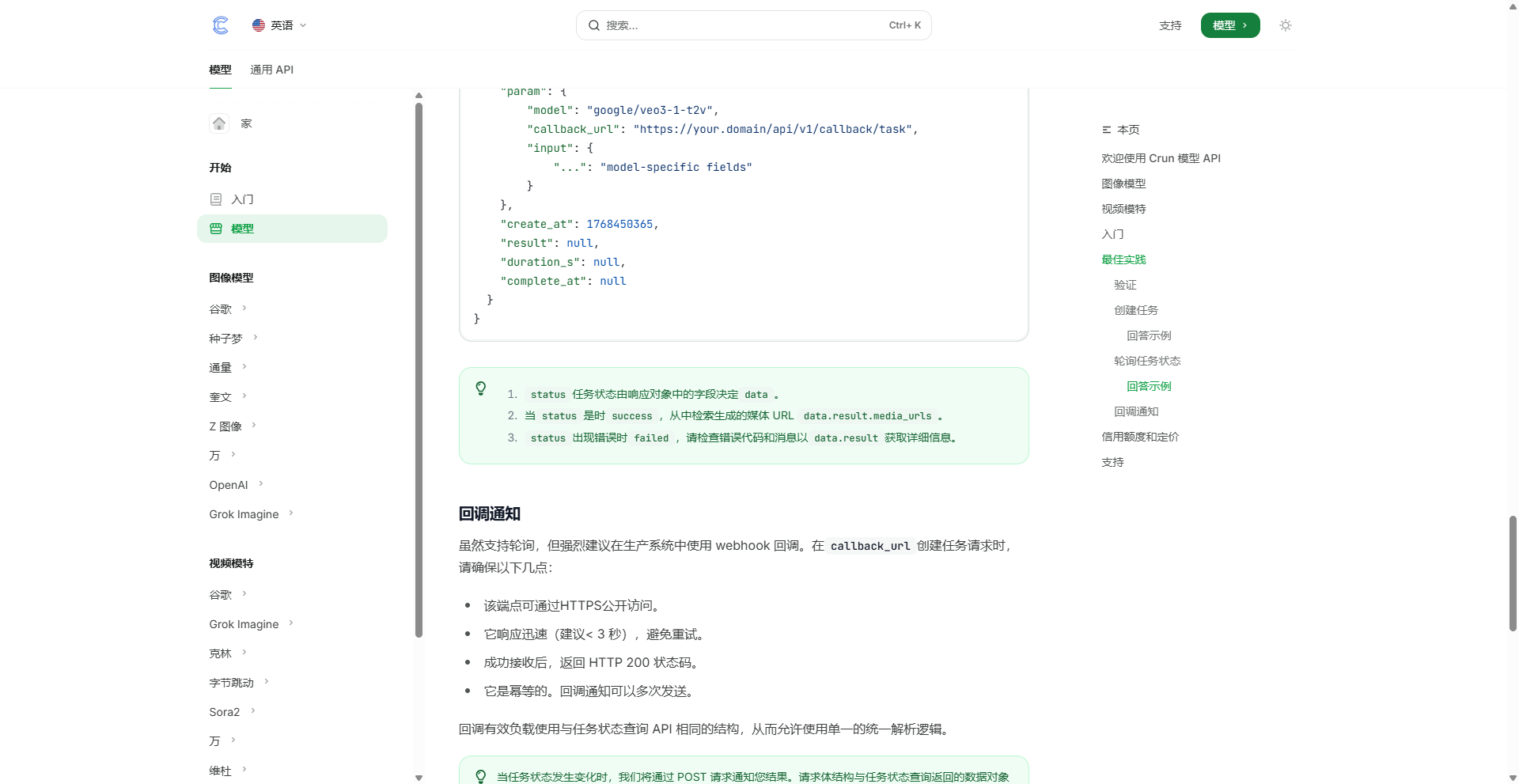Focus the 搜索 search field
1519x784 pixels.
click(x=753, y=25)
